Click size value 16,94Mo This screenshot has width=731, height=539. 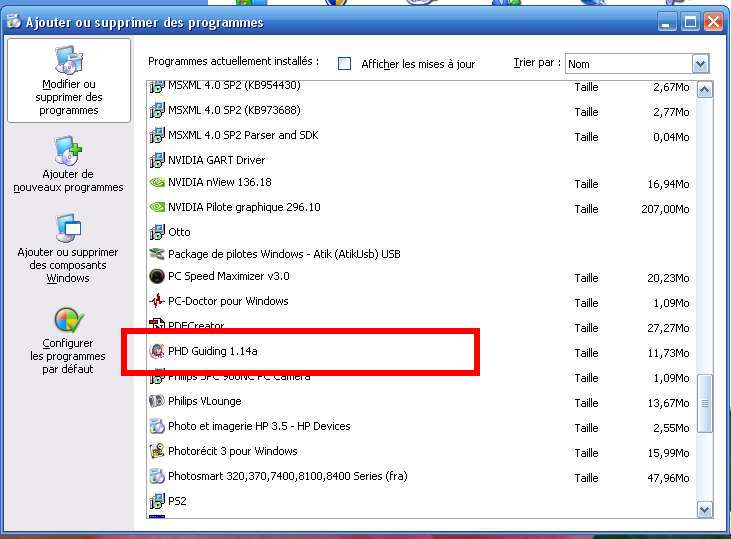[x=668, y=184]
